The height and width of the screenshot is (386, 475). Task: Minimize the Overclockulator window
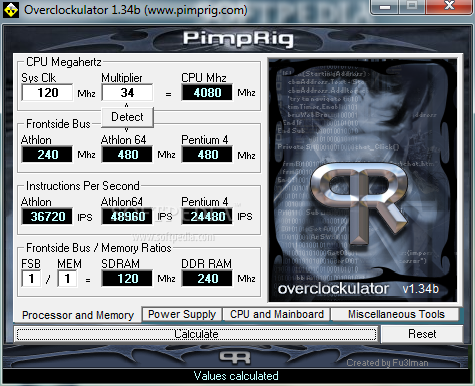(385, 6)
